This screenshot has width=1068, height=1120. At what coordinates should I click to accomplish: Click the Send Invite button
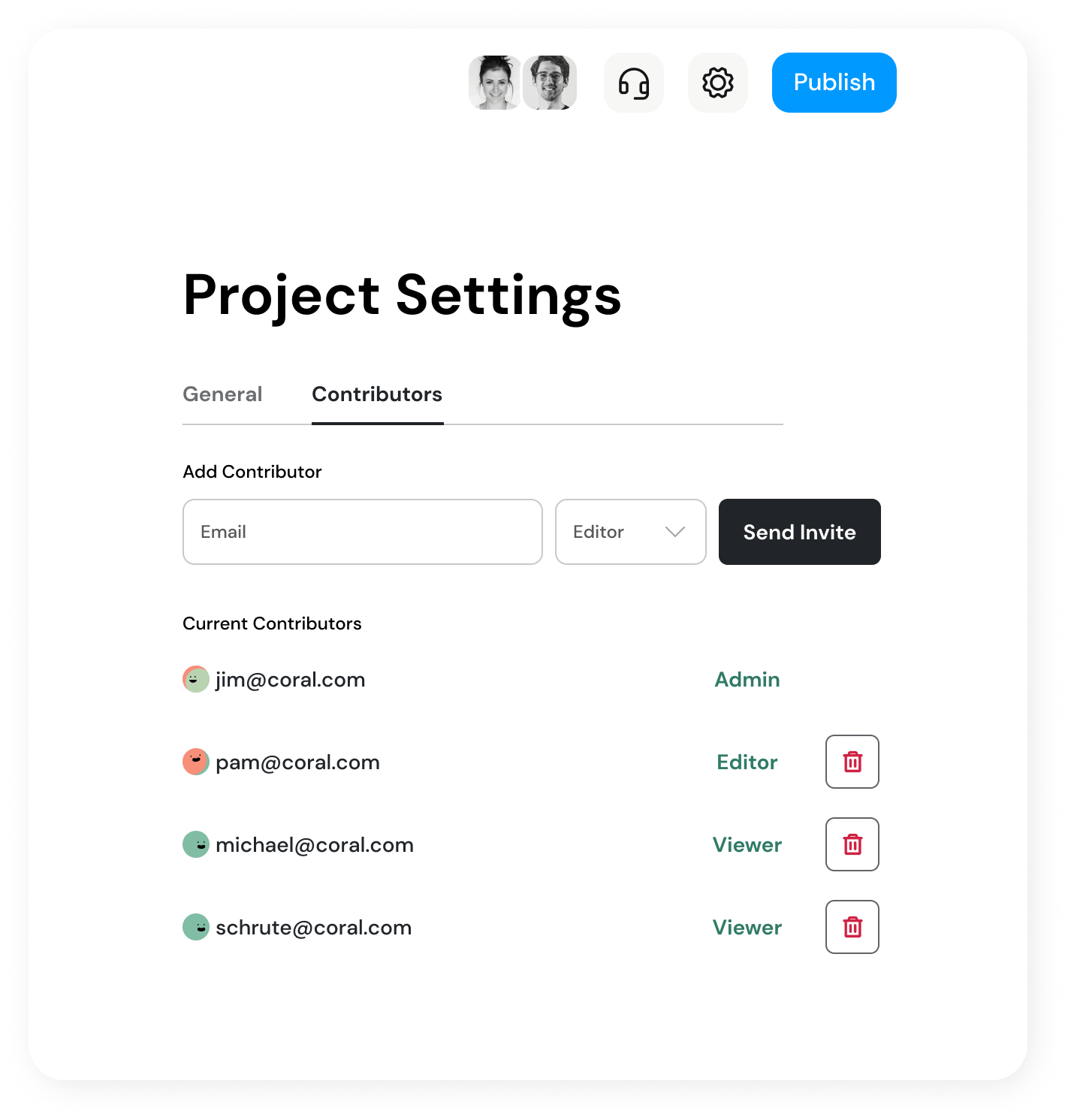point(799,532)
